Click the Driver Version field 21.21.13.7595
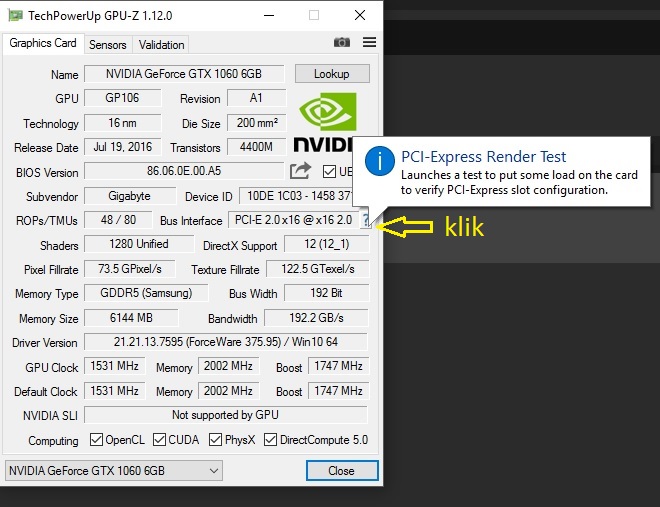660x507 pixels. click(x=226, y=342)
